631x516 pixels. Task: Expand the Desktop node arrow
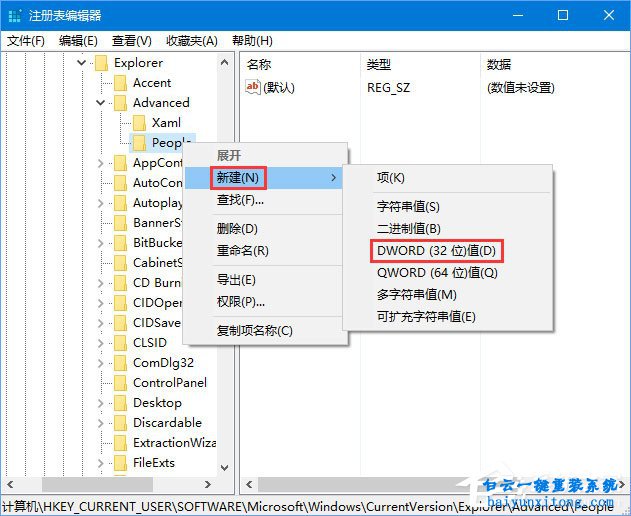point(101,403)
